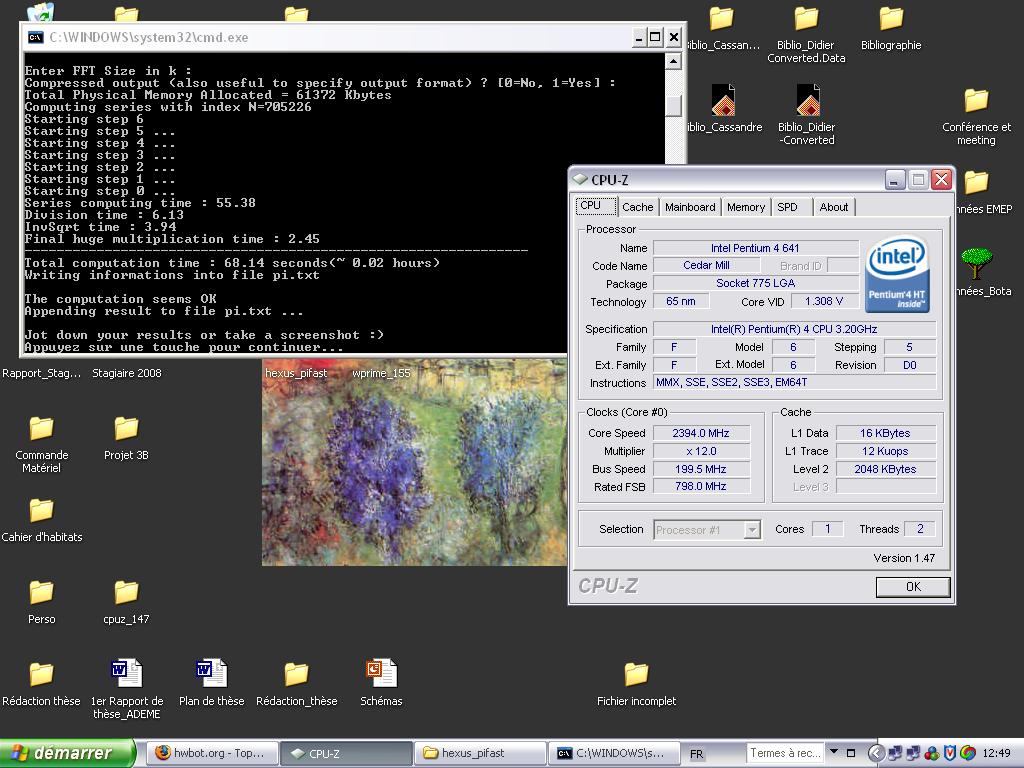Screen dimensions: 1024x768
Task: Open the Schémas PowerPoint file
Action: point(381,673)
